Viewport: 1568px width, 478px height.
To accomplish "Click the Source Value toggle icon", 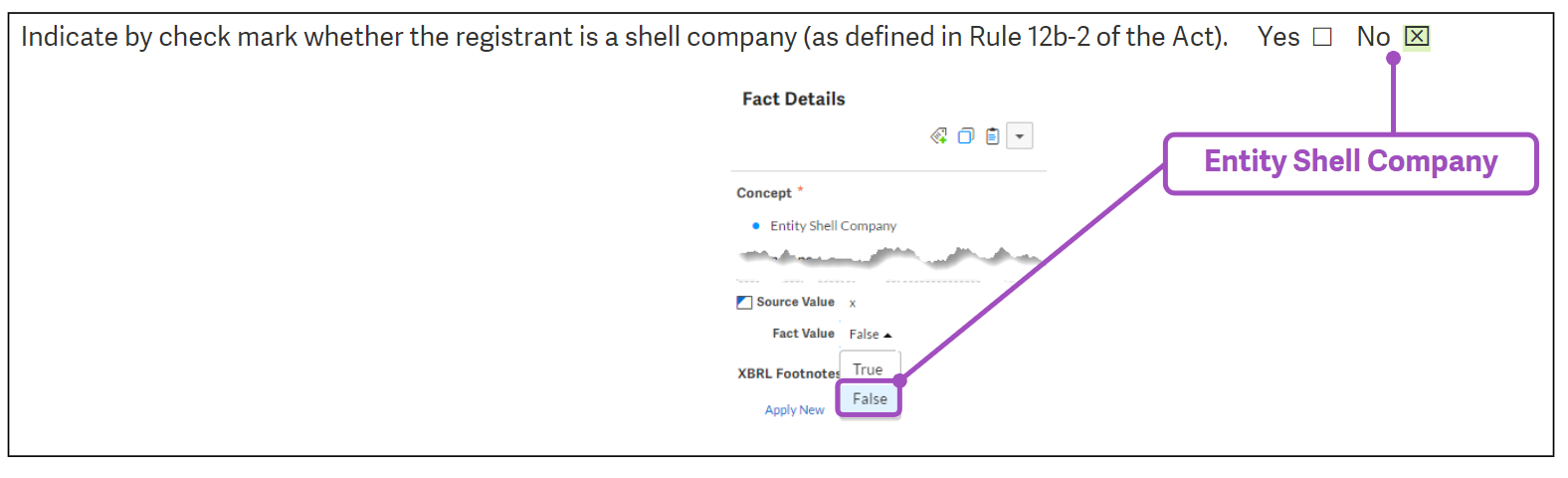I will [x=744, y=303].
